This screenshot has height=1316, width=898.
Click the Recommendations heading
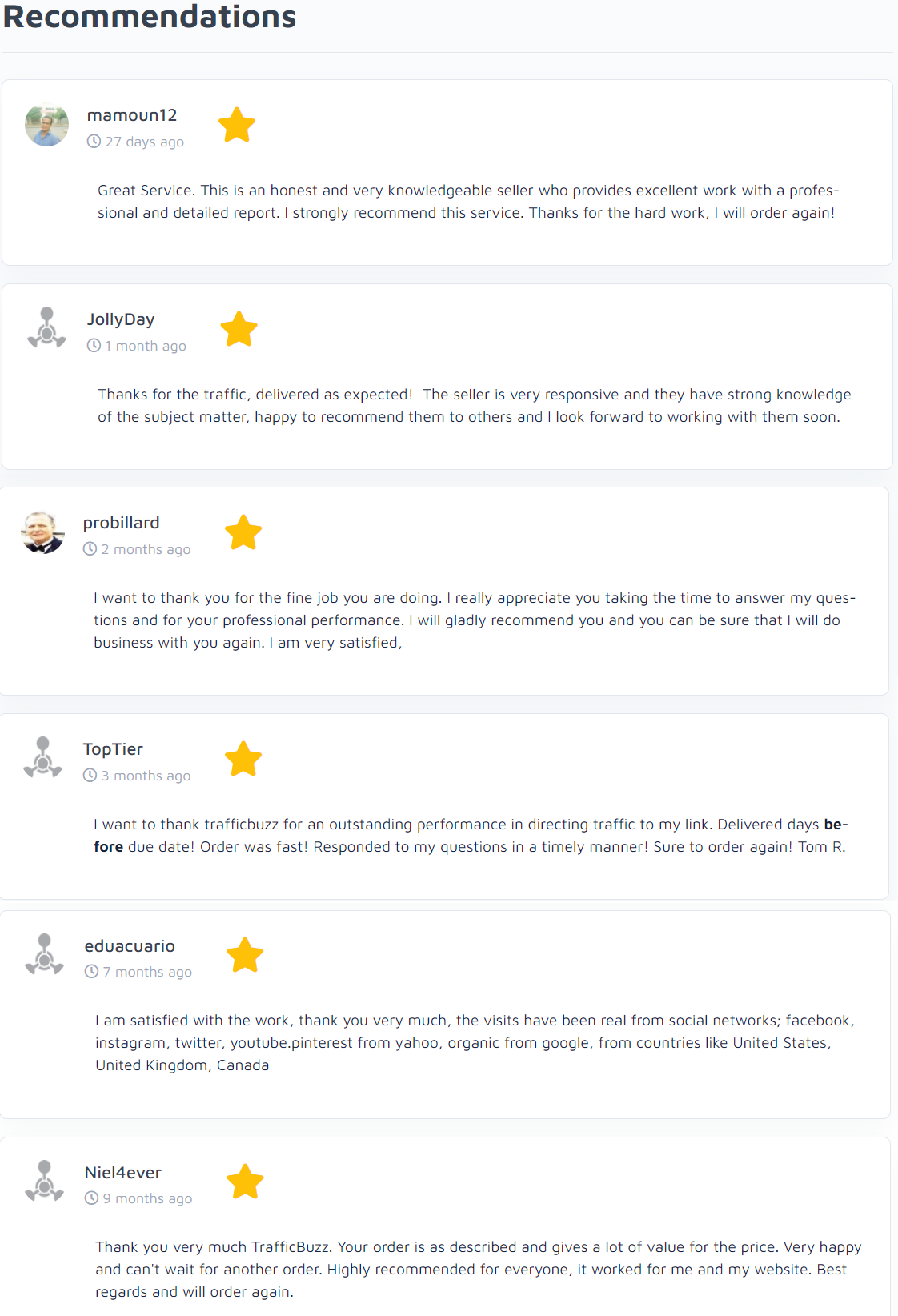[x=150, y=17]
